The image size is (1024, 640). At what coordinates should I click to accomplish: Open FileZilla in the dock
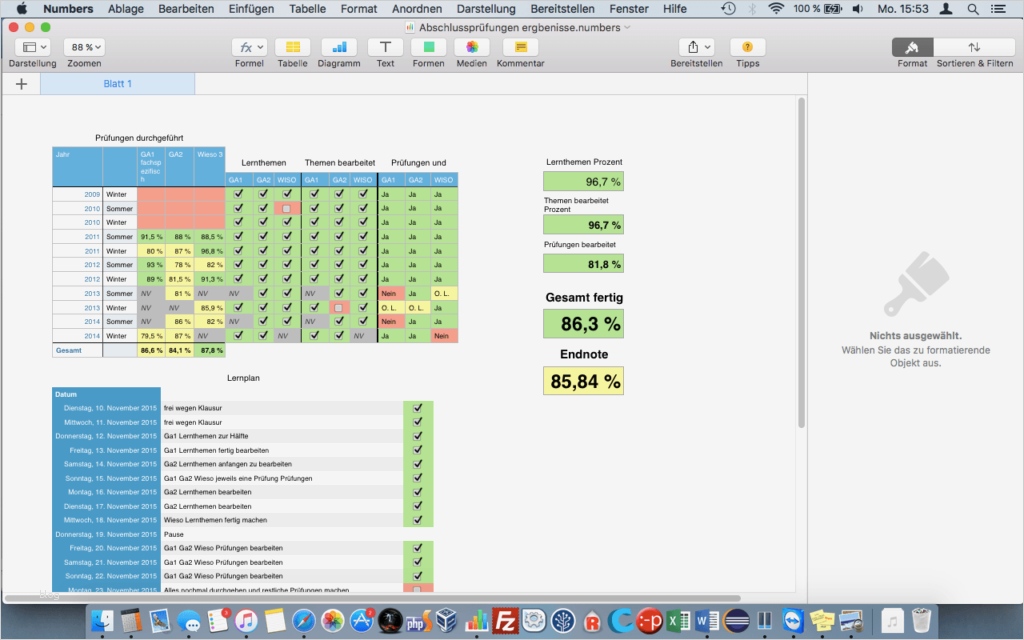(x=505, y=620)
